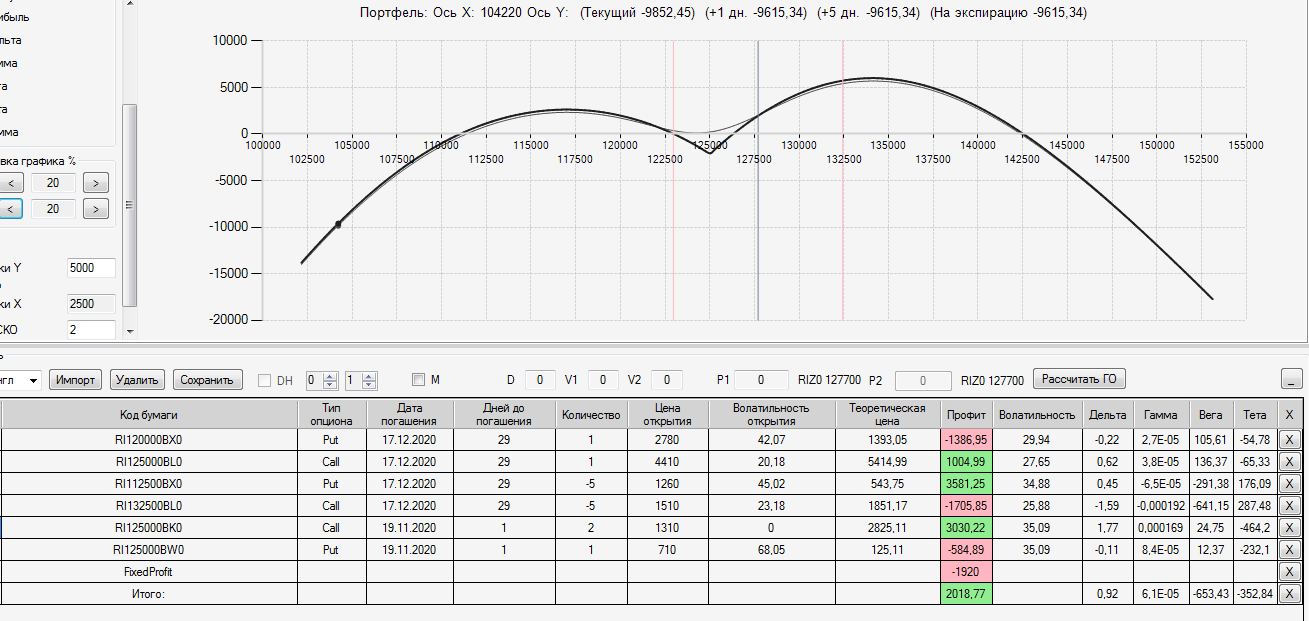Click the Тип опциона column header
This screenshot has width=1309, height=621.
332,414
